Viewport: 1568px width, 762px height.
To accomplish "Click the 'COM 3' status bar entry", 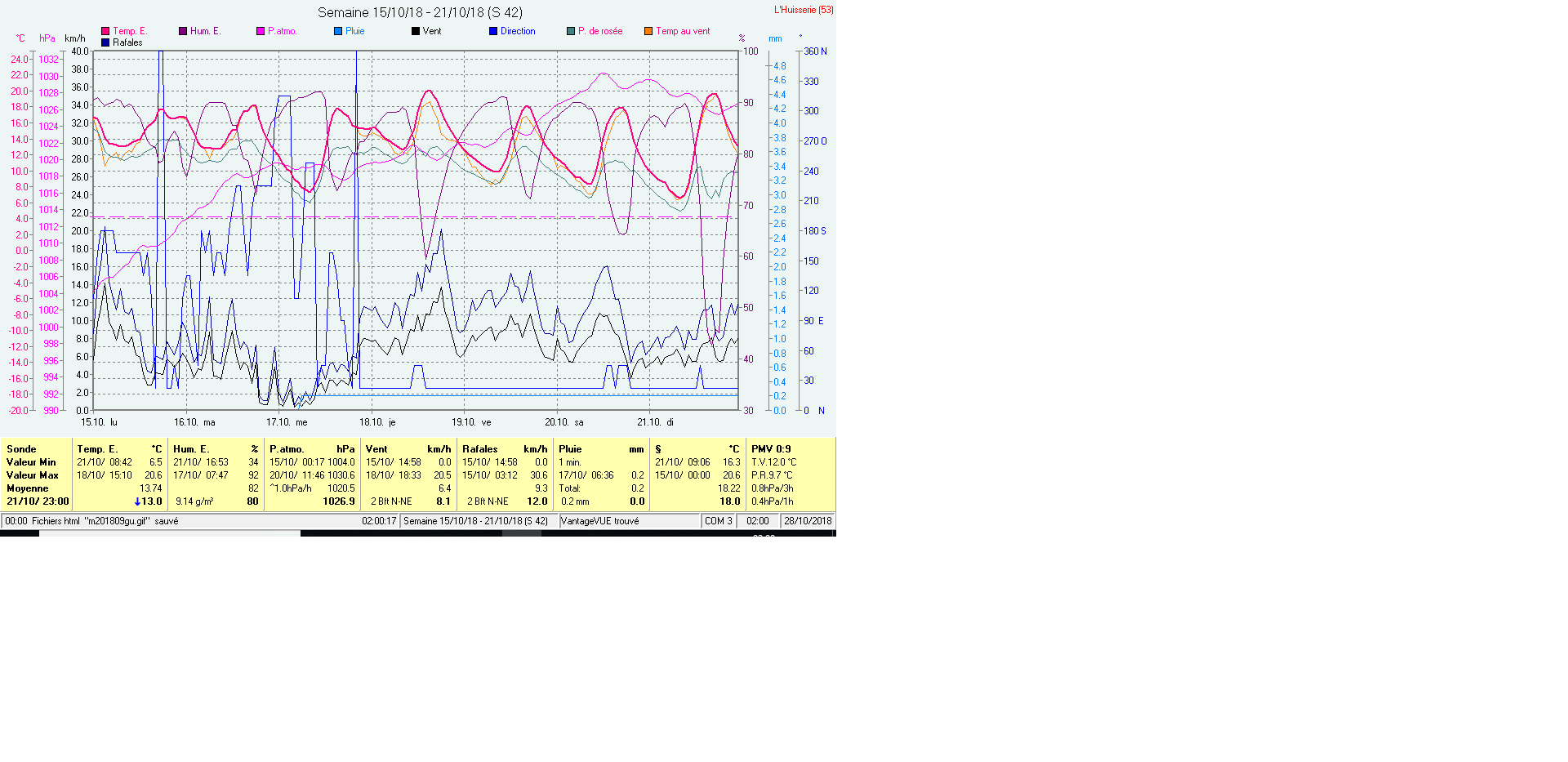I will [x=719, y=521].
